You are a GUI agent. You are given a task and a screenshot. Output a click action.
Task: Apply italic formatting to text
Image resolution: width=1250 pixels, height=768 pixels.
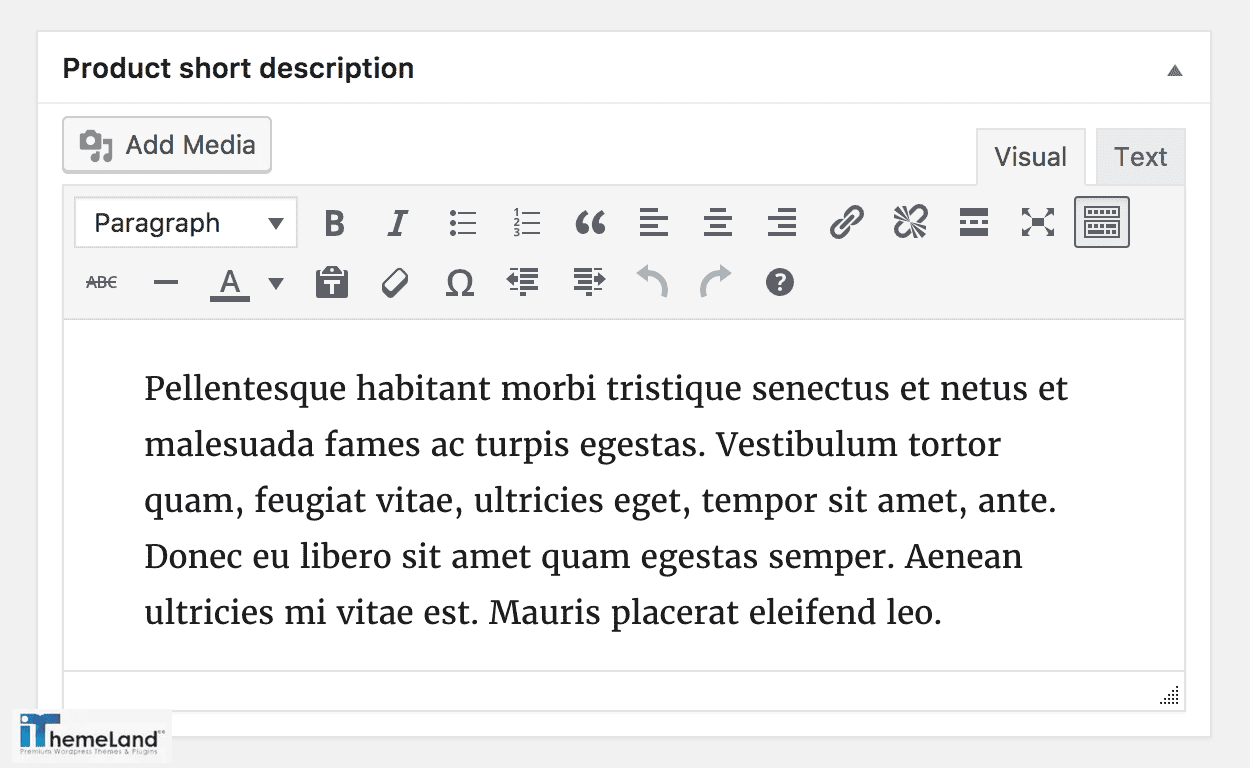pos(397,223)
